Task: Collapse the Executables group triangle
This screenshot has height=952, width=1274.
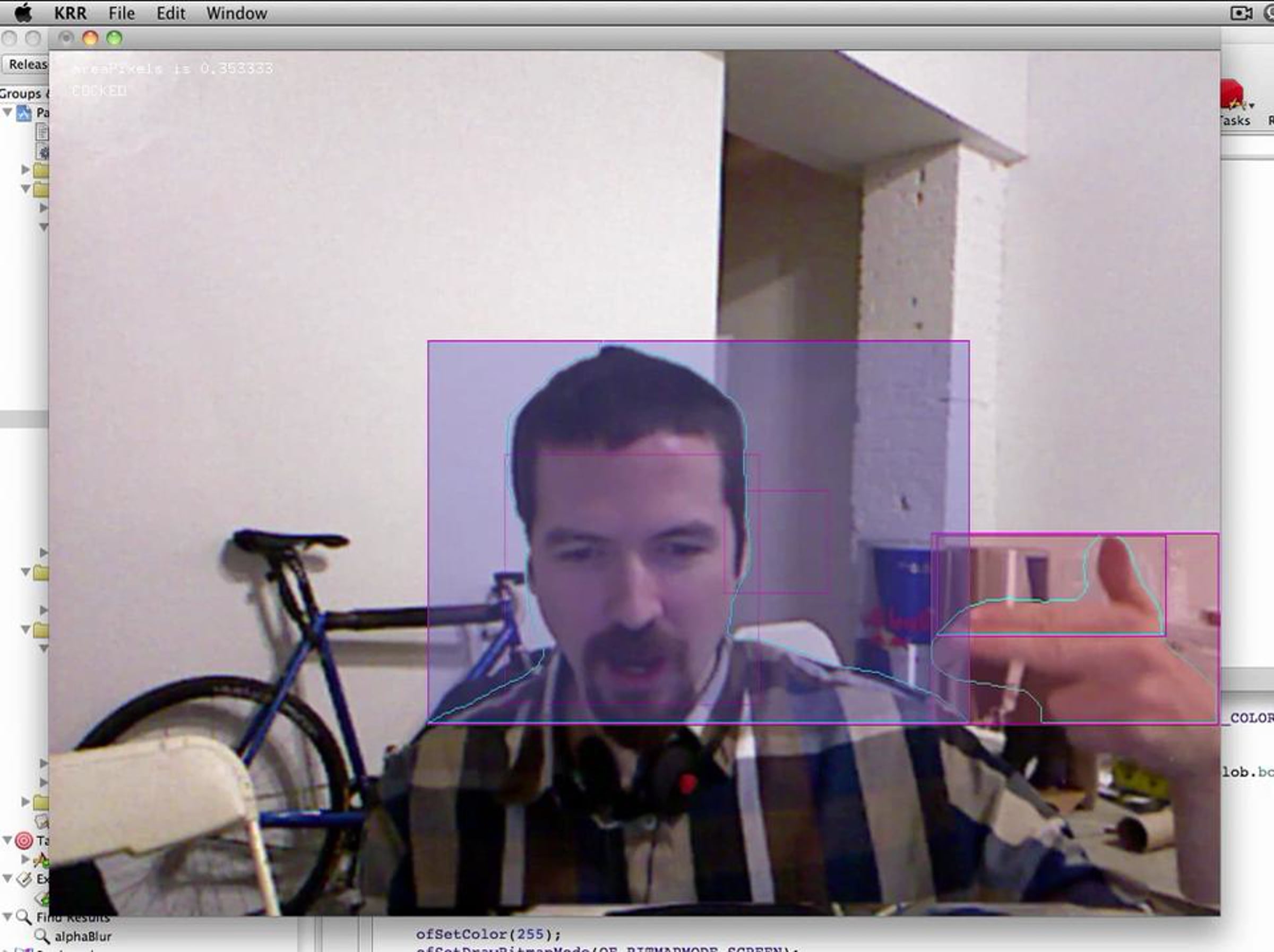Action: [7, 878]
